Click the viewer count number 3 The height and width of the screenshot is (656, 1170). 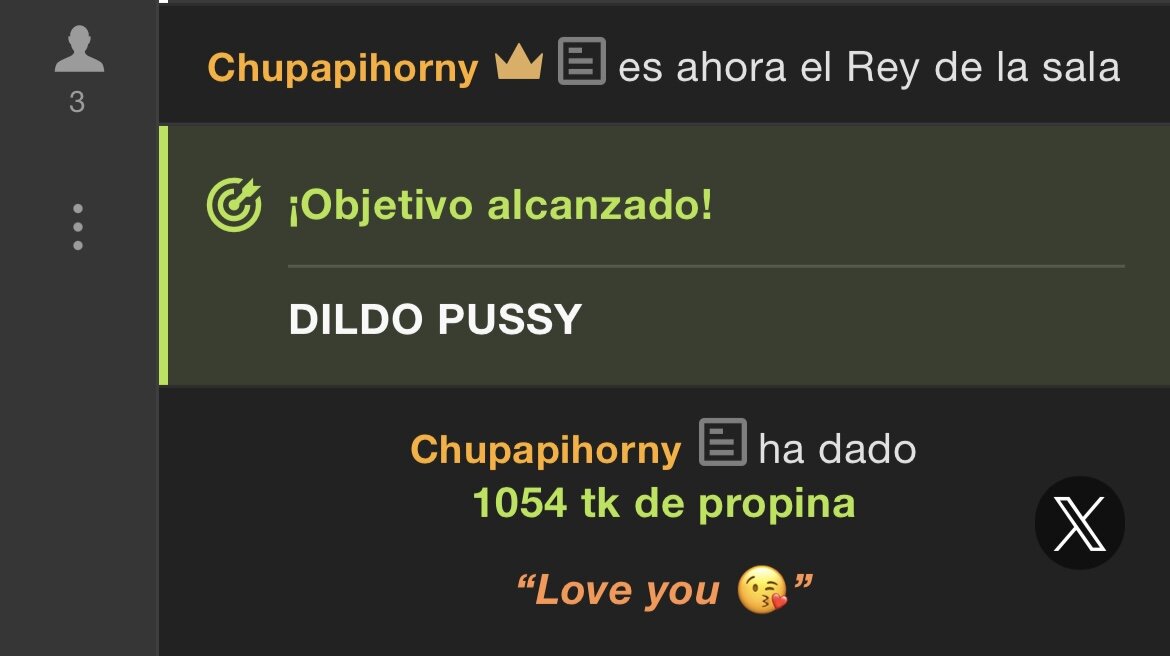(x=77, y=102)
